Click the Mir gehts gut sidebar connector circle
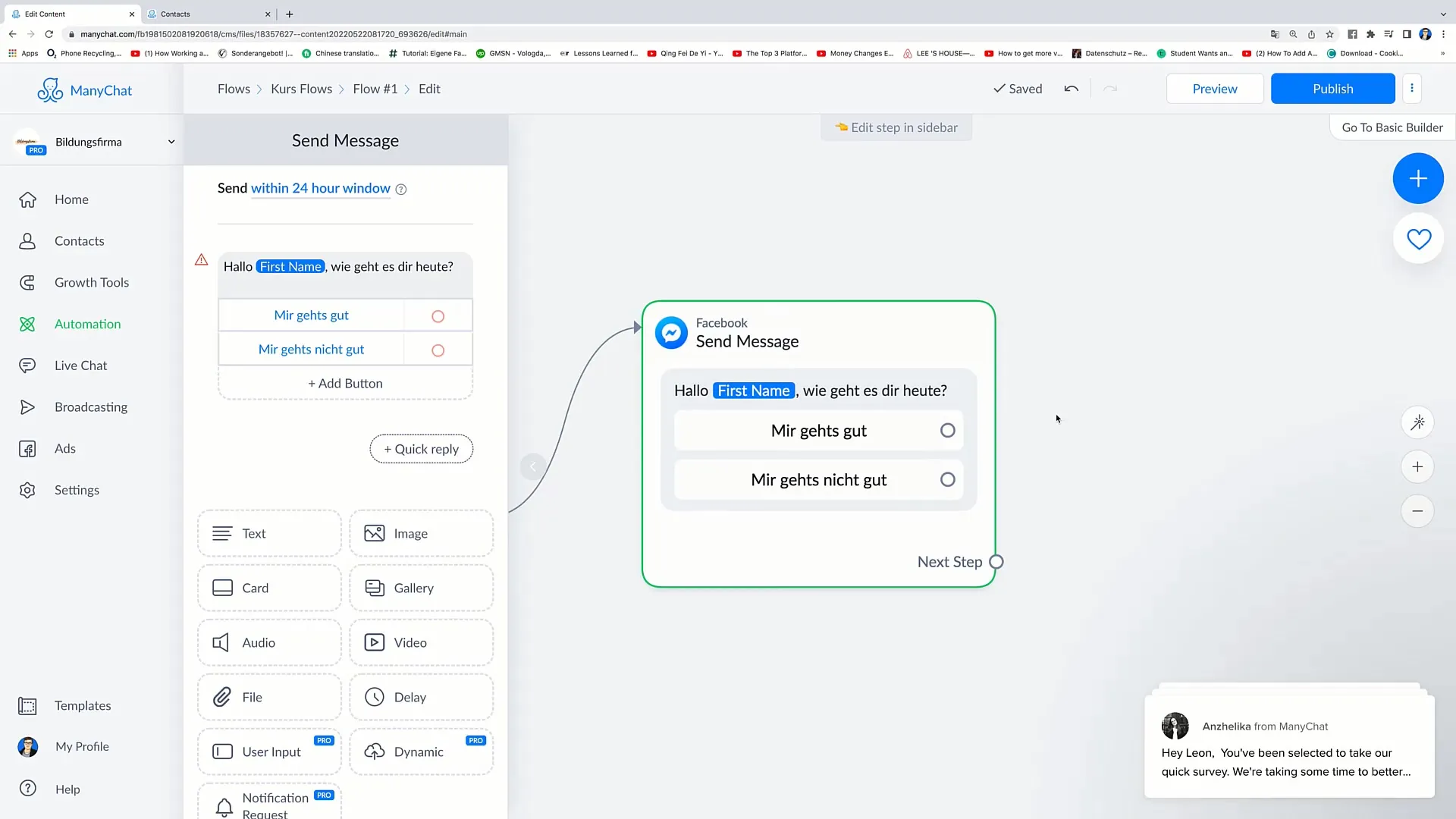The width and height of the screenshot is (1456, 819). pyautogui.click(x=438, y=316)
